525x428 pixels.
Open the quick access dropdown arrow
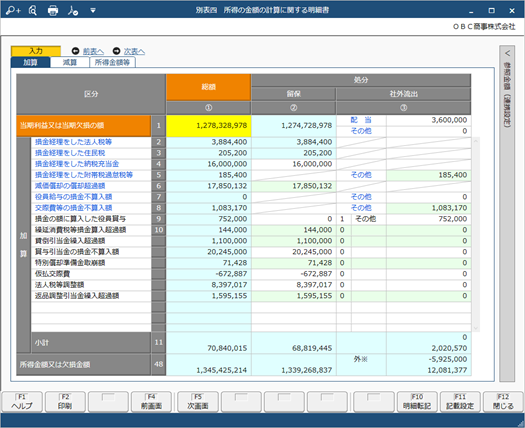(93, 11)
